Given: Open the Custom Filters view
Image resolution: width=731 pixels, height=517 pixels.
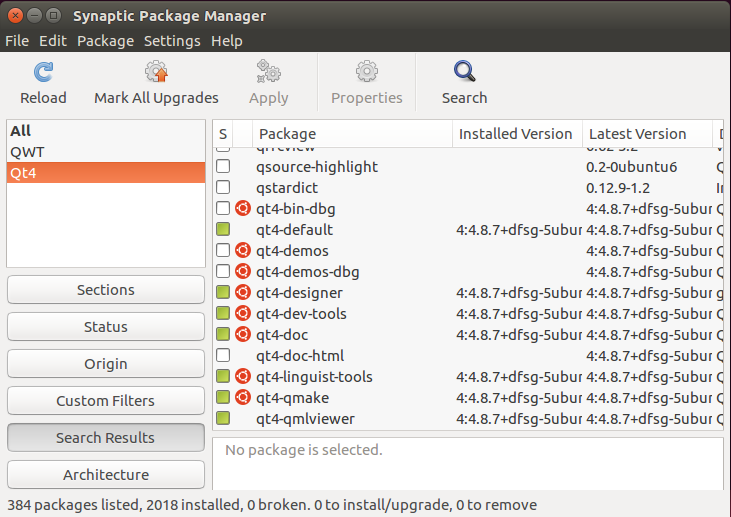Looking at the screenshot, I should click(x=106, y=400).
